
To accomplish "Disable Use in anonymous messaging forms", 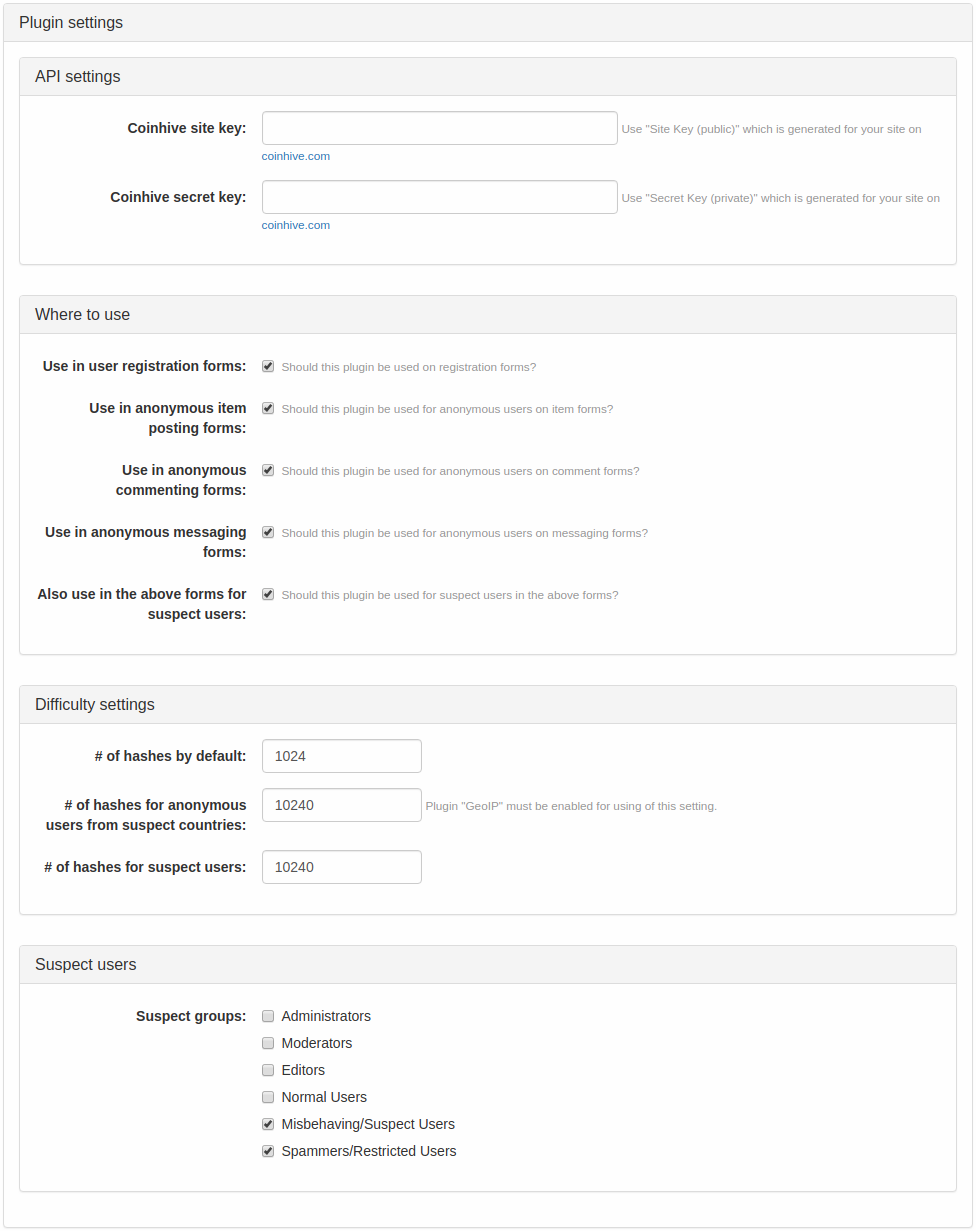I will [268, 532].
